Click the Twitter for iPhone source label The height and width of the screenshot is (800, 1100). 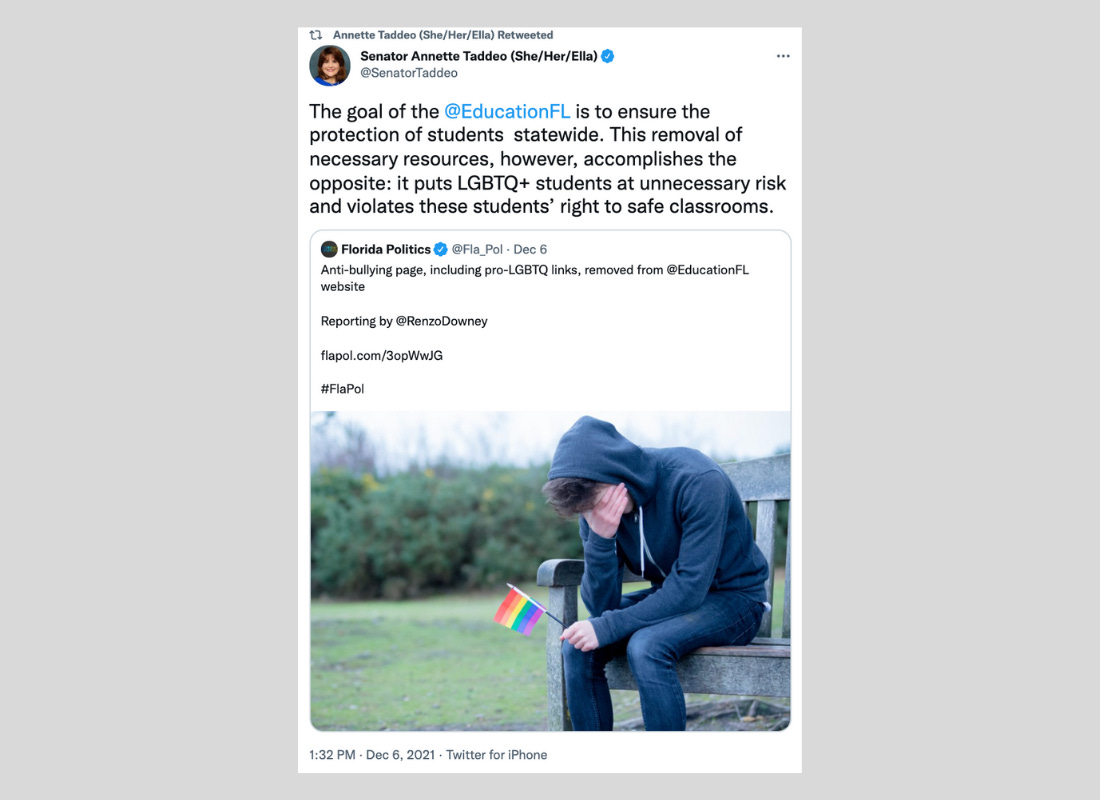pos(497,755)
